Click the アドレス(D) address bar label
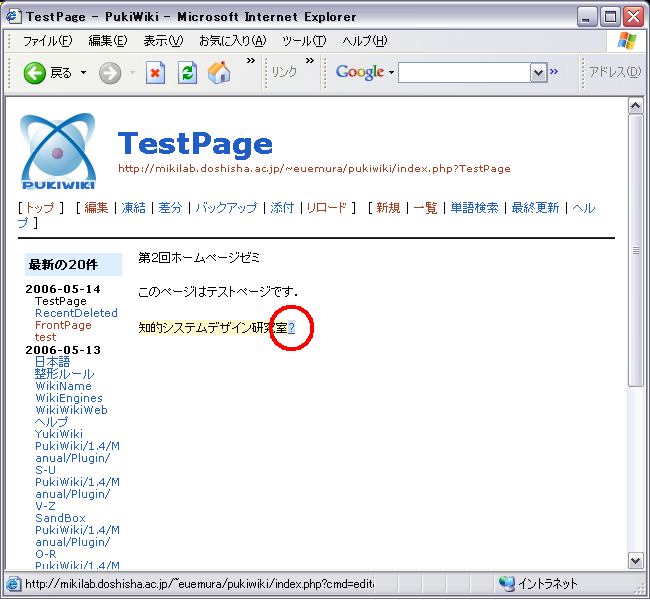 pos(615,72)
